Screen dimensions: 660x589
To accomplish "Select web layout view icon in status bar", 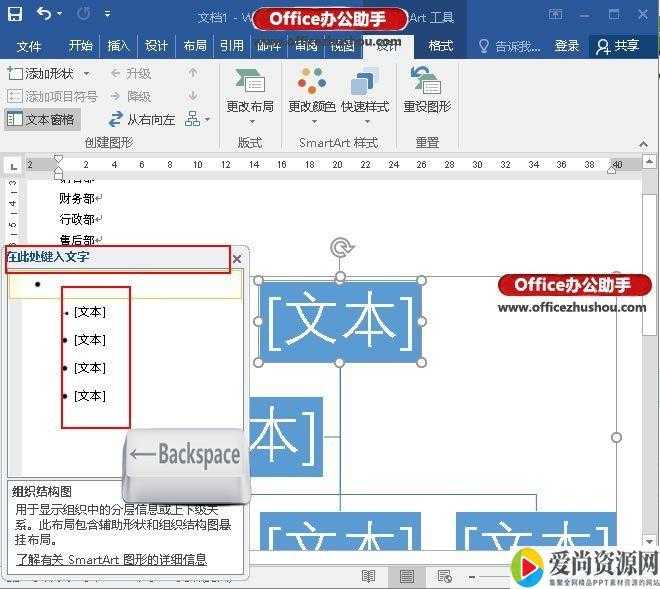I will click(445, 577).
